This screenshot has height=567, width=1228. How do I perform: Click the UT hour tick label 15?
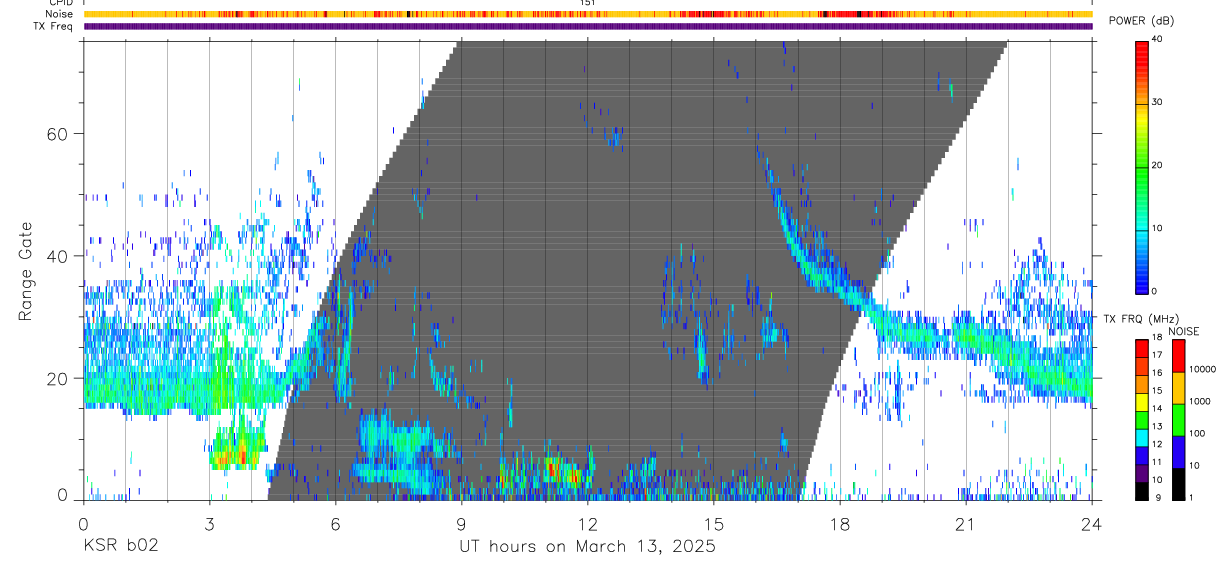714,524
